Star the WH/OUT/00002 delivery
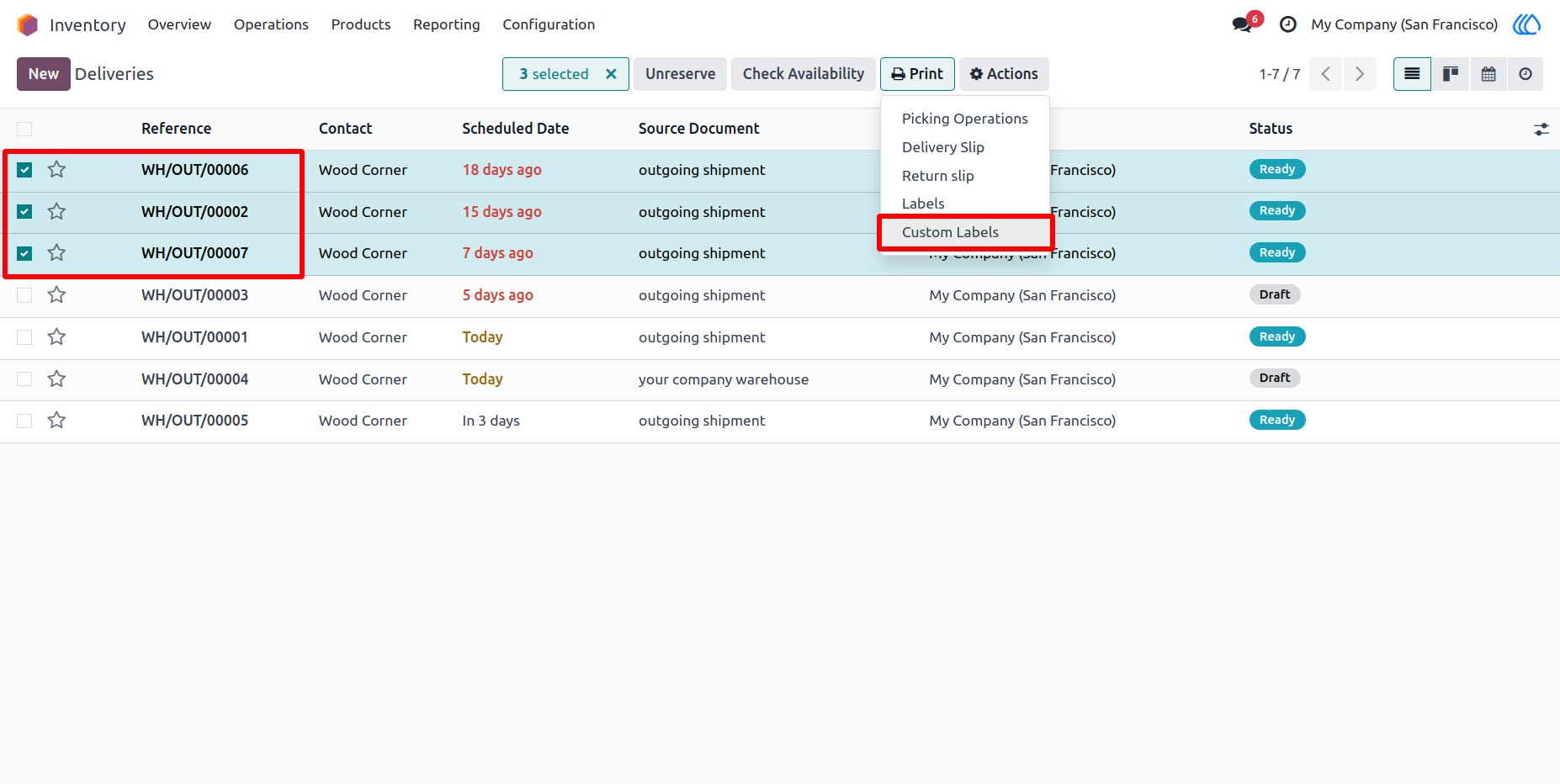Screen dimensions: 1560x784 (x=56, y=212)
